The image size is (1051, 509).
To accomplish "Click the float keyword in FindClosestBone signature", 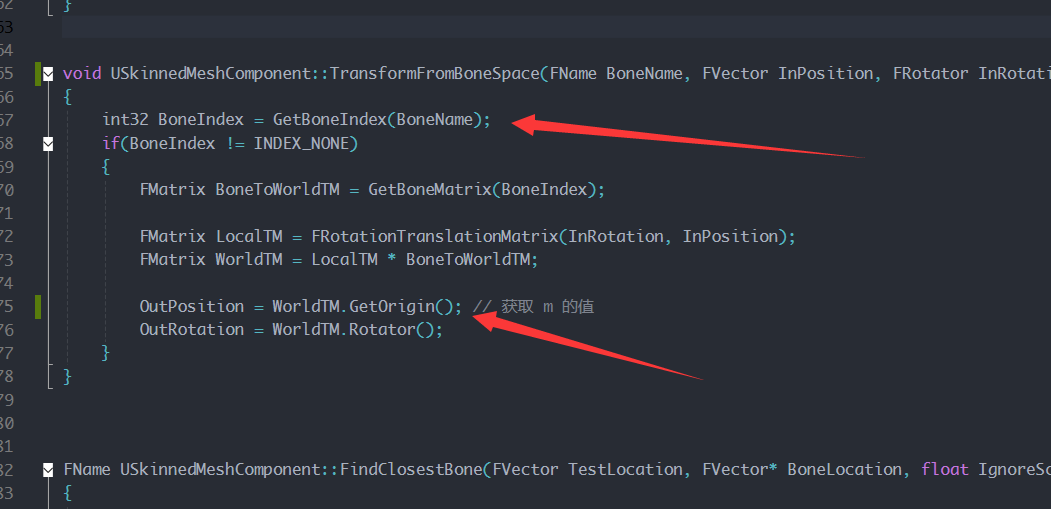I will pos(945,469).
